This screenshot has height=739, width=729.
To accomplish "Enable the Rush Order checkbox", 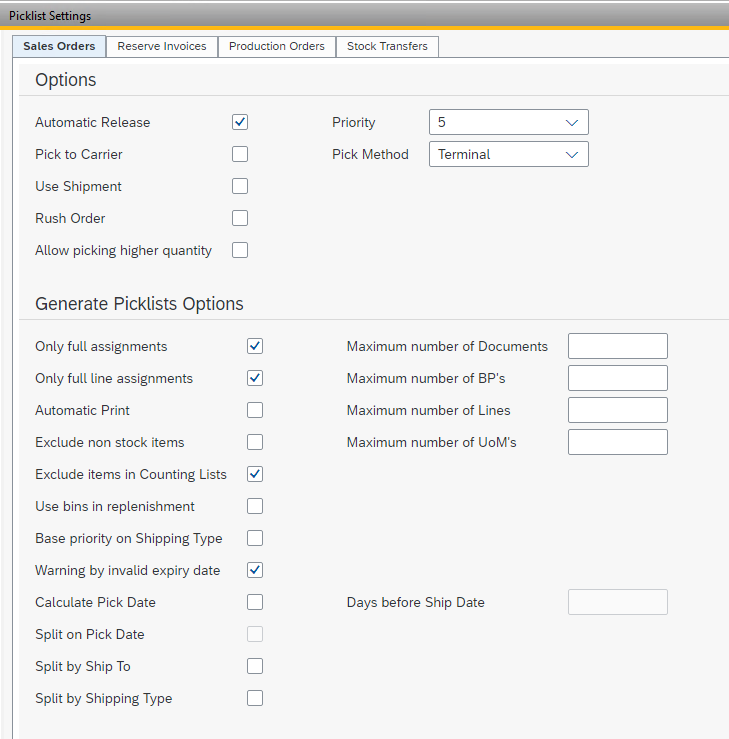I will pyautogui.click(x=240, y=218).
